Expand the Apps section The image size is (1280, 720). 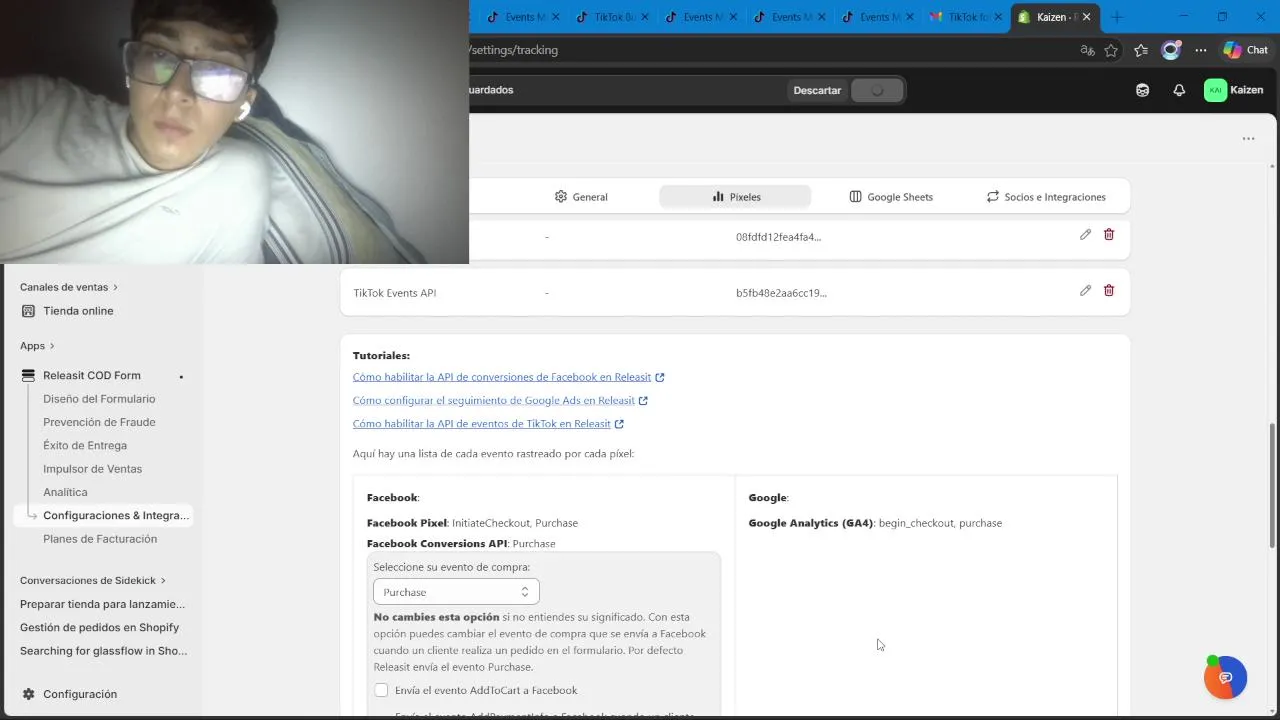37,346
